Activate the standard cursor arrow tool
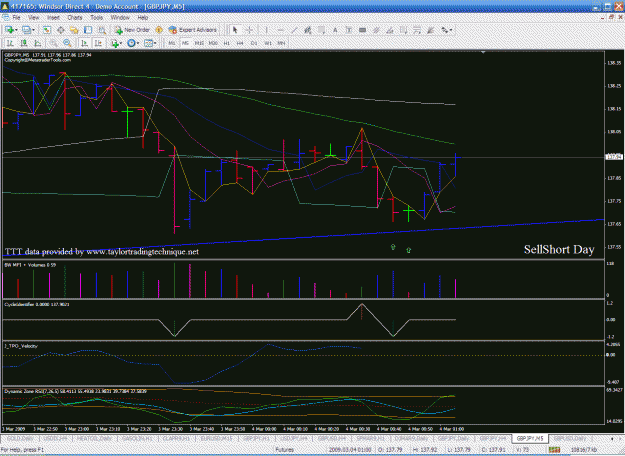625x456 pixels. point(235,30)
